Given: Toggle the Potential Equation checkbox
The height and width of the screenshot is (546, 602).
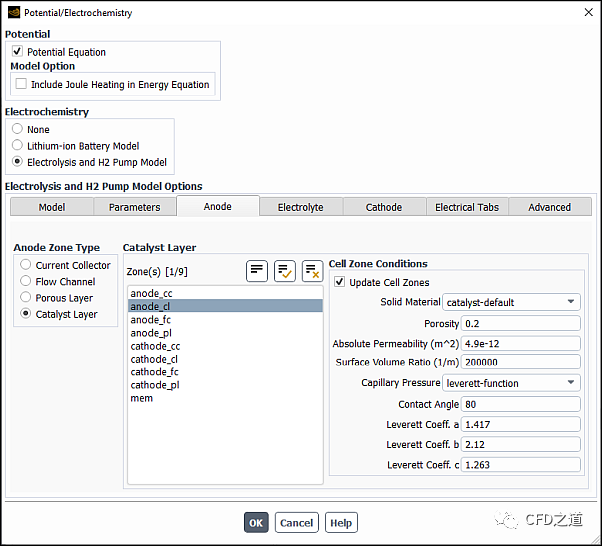Looking at the screenshot, I should pyautogui.click(x=17, y=51).
